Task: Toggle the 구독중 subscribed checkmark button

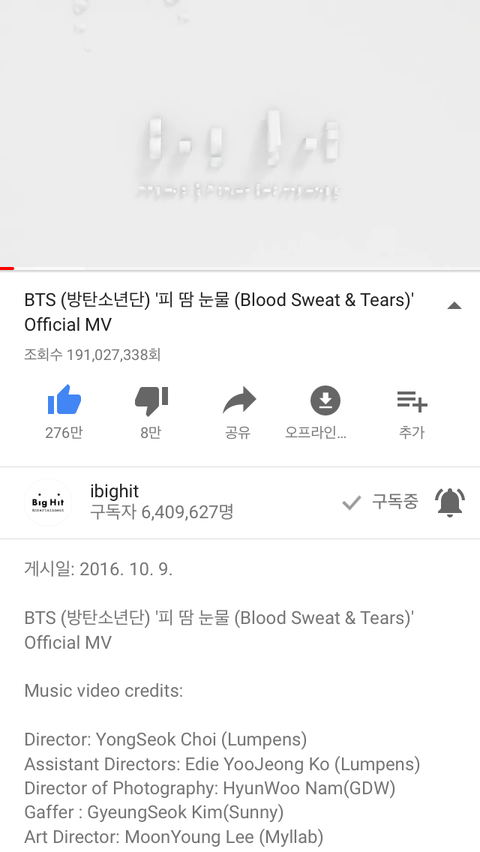Action: (x=380, y=502)
